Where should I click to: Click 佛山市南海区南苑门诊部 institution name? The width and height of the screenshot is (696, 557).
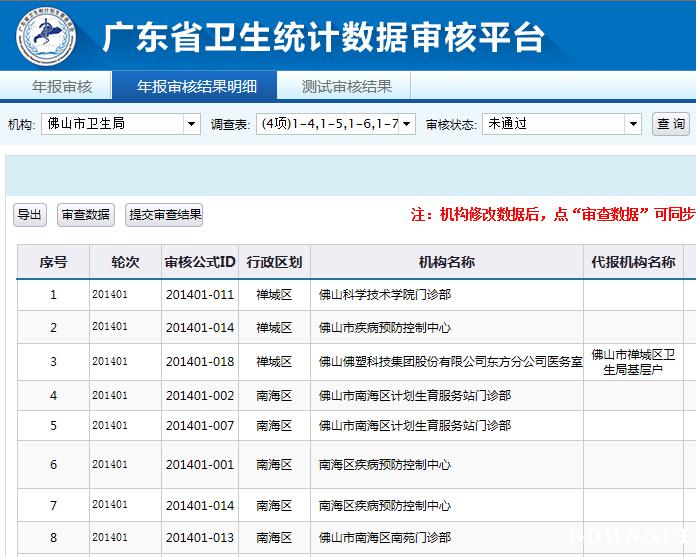point(385,537)
